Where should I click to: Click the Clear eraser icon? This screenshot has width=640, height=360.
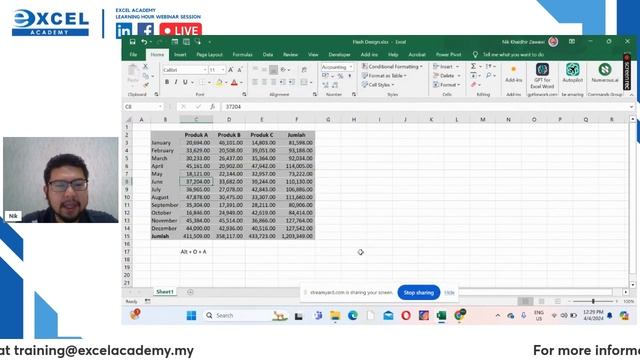click(x=473, y=84)
